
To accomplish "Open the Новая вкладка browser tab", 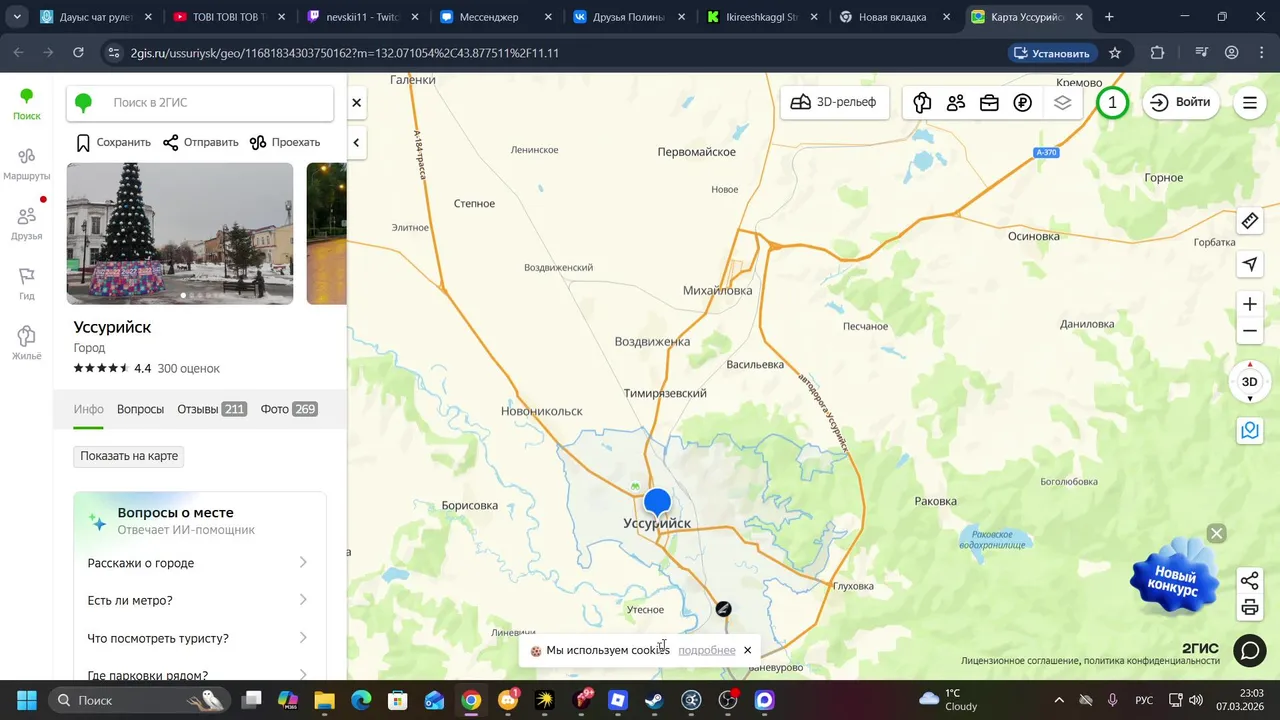I will (x=895, y=17).
